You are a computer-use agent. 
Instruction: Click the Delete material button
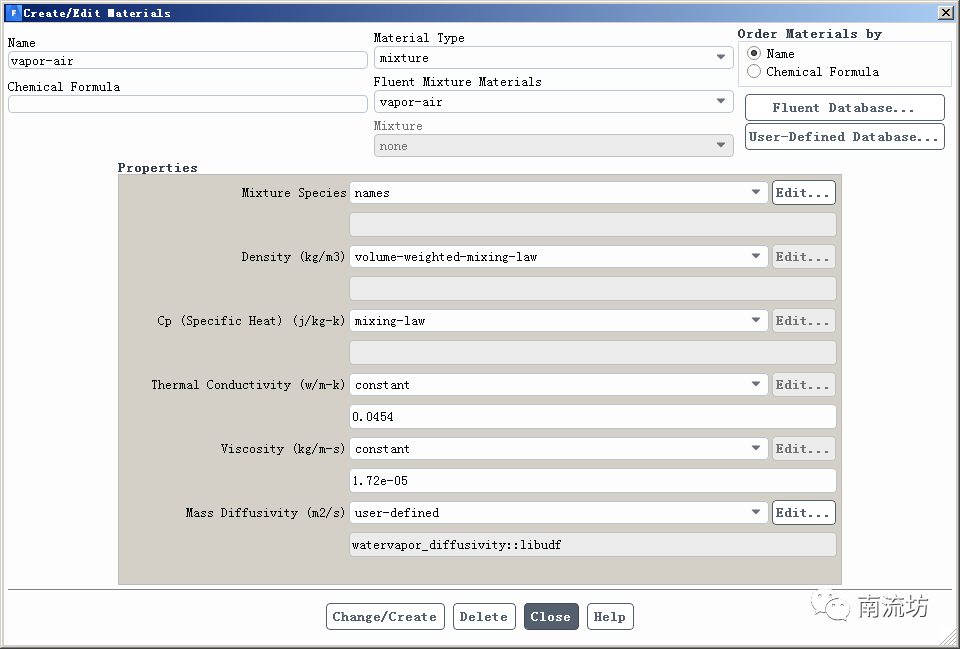pos(484,617)
